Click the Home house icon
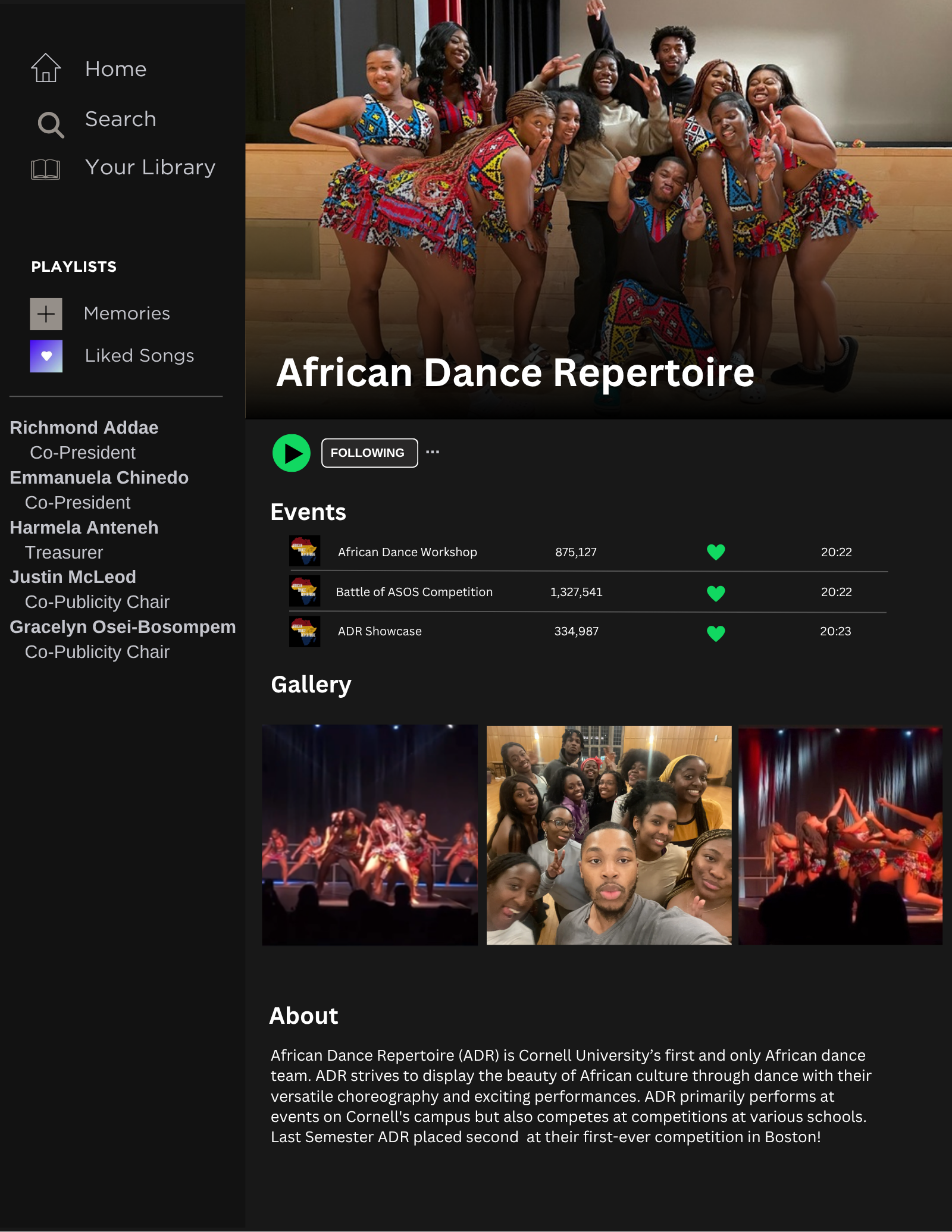The image size is (952, 1232). pos(46,68)
